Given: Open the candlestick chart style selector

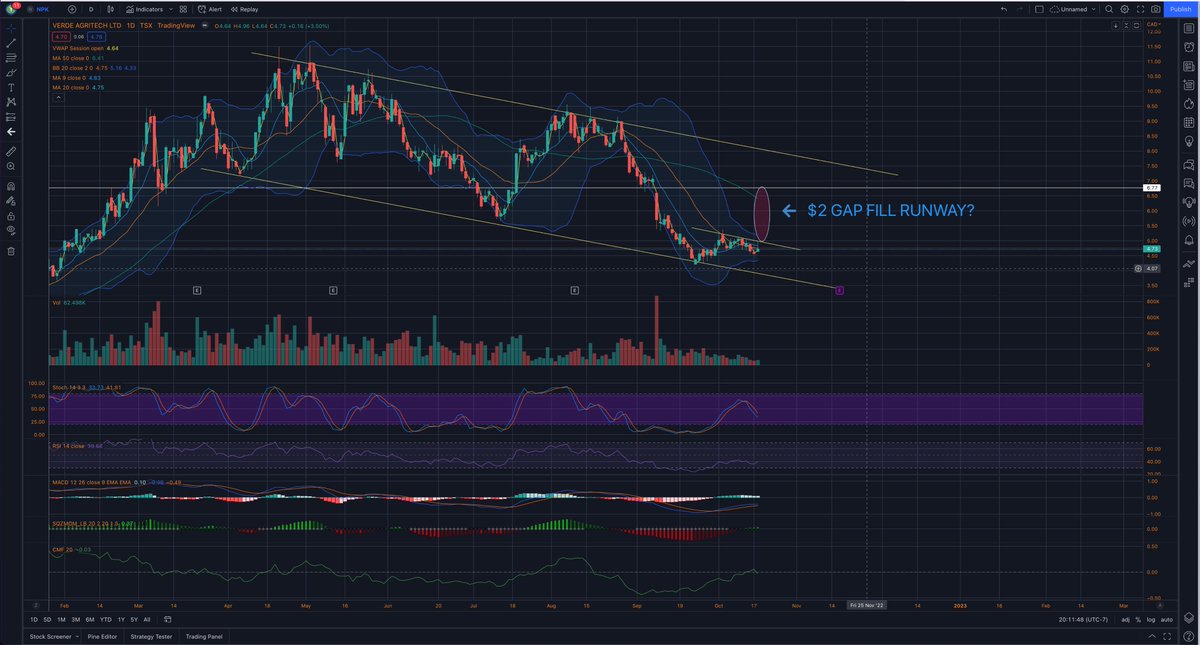Looking at the screenshot, I should coord(111,9).
